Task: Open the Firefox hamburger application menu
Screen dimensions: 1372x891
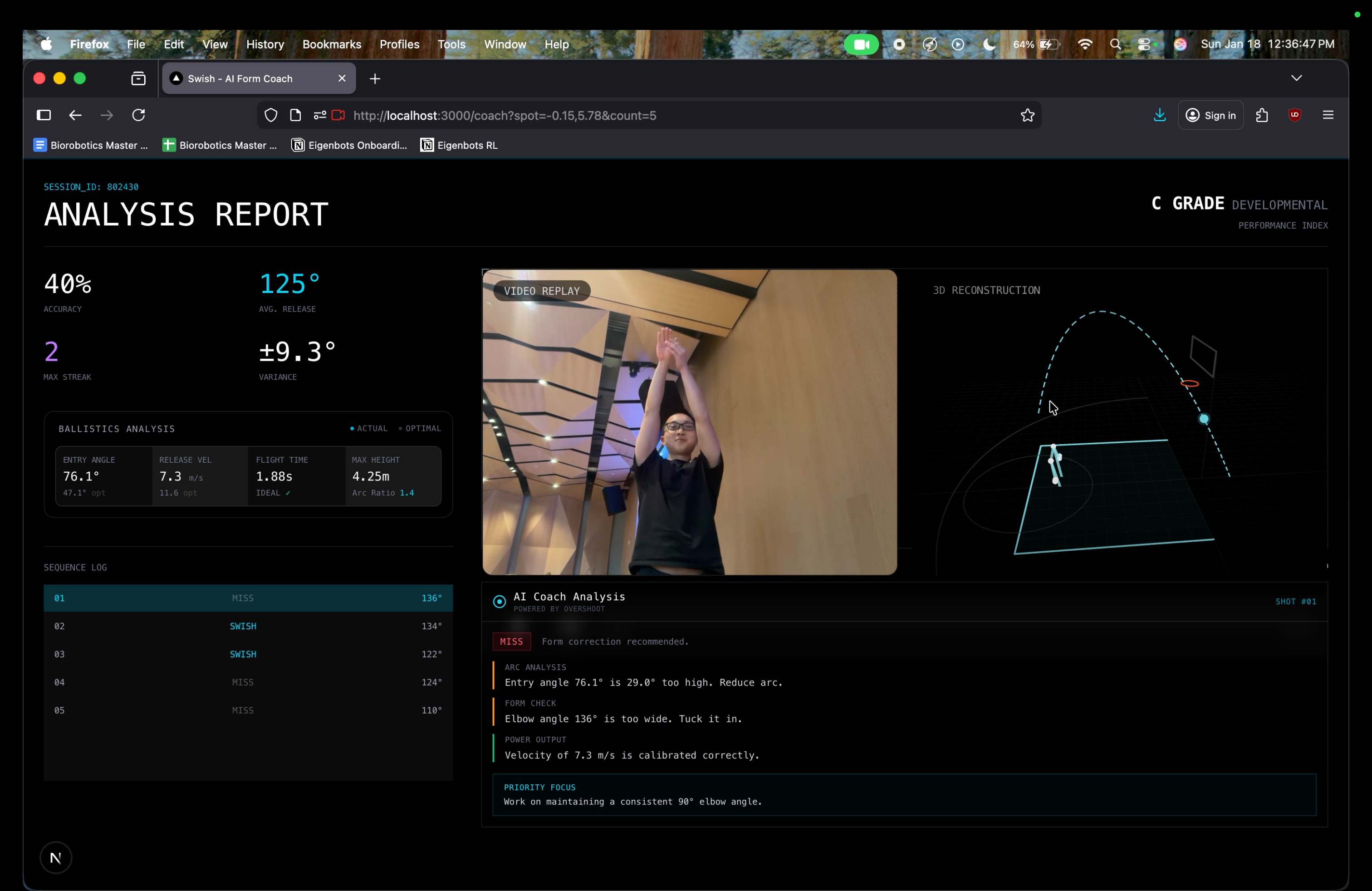Action: coord(1328,115)
